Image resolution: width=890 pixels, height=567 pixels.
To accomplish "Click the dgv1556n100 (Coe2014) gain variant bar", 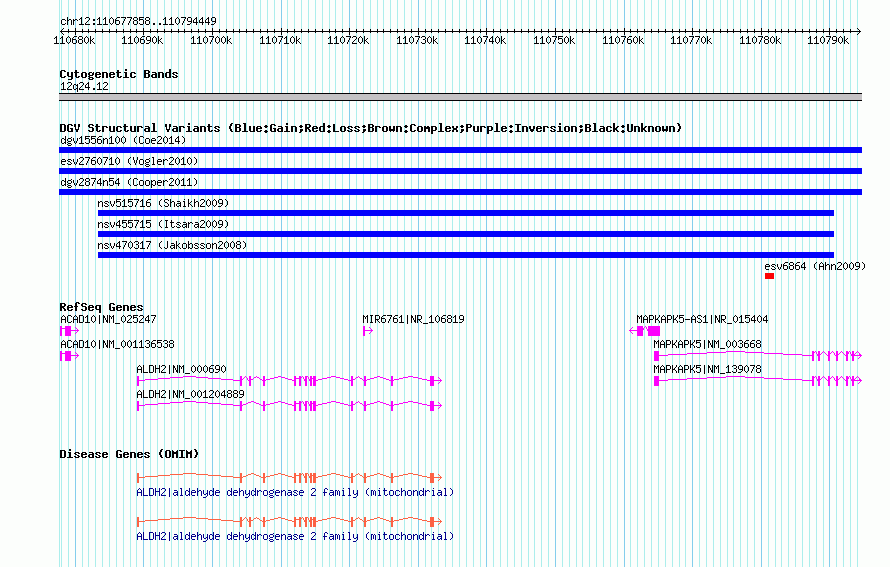I will (x=460, y=150).
